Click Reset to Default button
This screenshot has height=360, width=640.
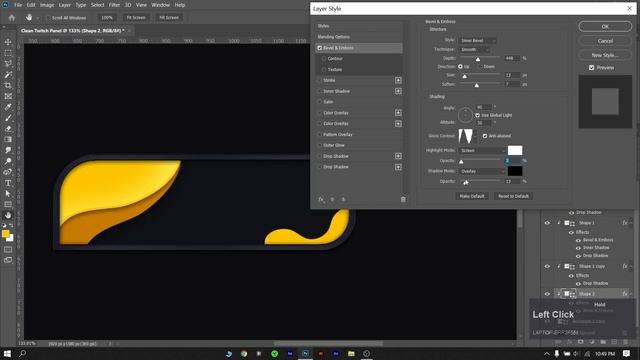tap(513, 196)
